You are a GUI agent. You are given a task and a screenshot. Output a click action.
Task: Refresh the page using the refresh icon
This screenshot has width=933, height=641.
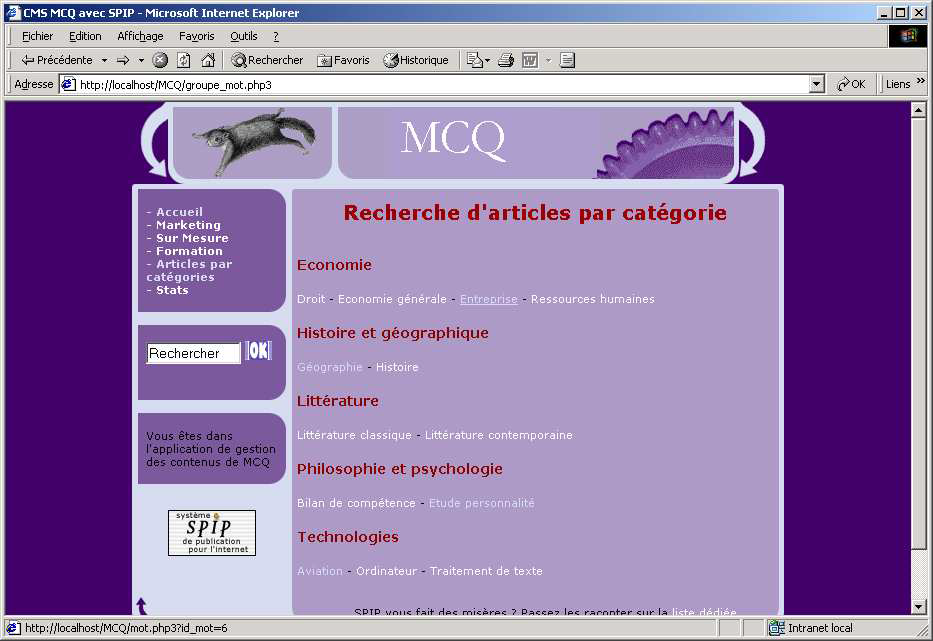pos(184,60)
